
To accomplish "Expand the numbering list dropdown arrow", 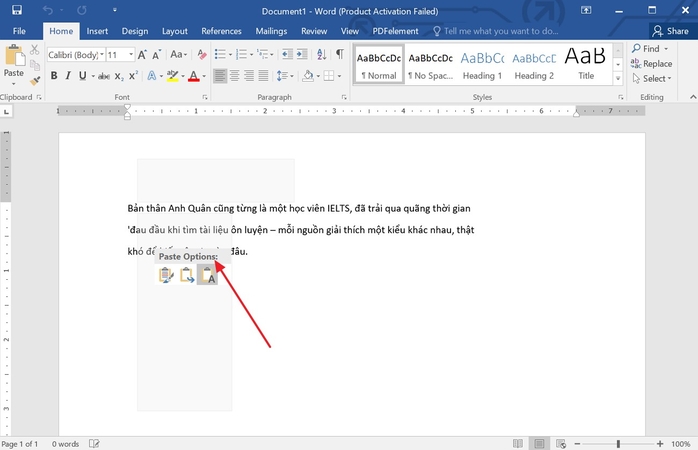I will [252, 55].
